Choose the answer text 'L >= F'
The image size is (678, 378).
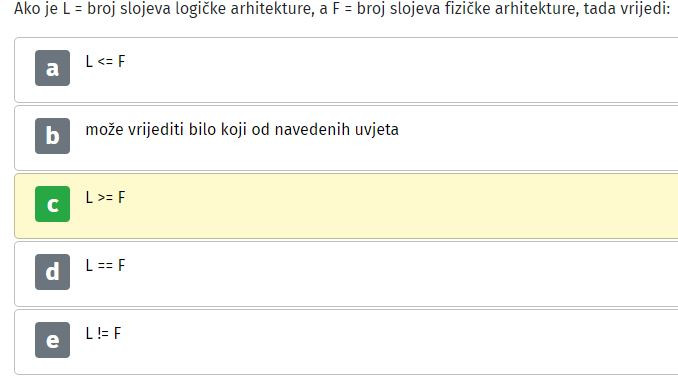click(105, 197)
